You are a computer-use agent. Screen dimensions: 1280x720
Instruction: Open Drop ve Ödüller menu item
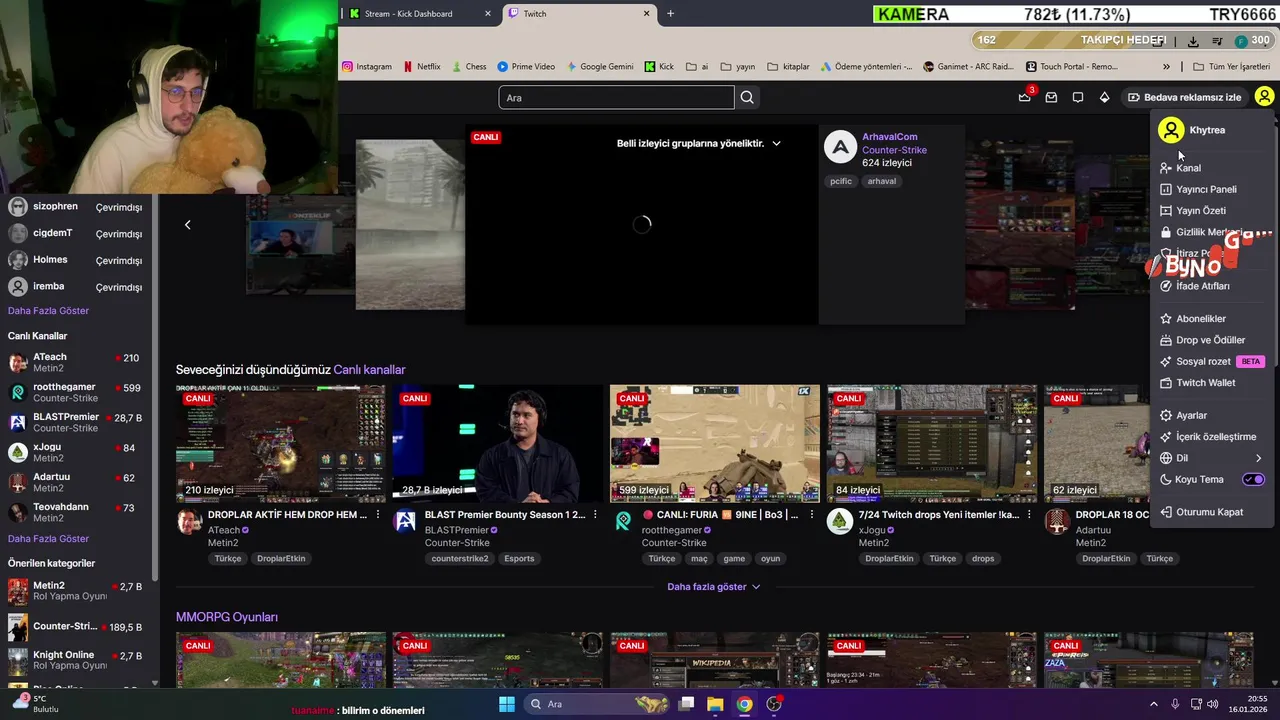point(1211,340)
